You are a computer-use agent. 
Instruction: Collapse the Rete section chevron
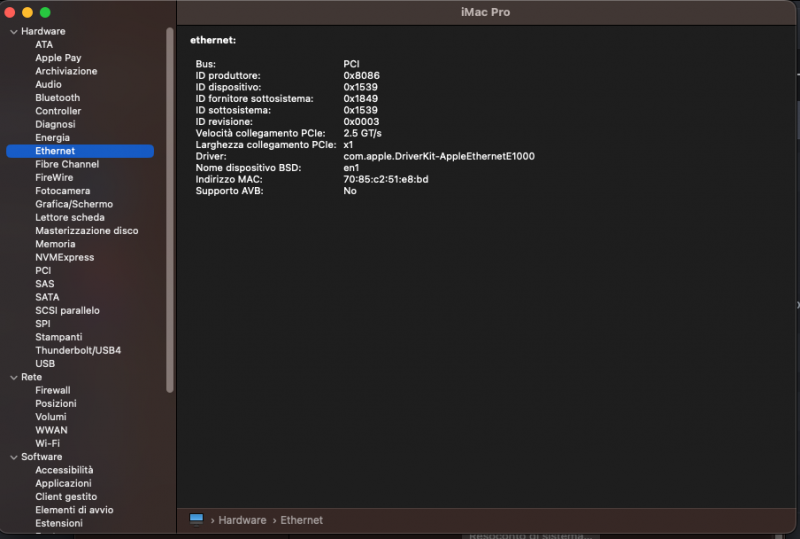coord(14,377)
